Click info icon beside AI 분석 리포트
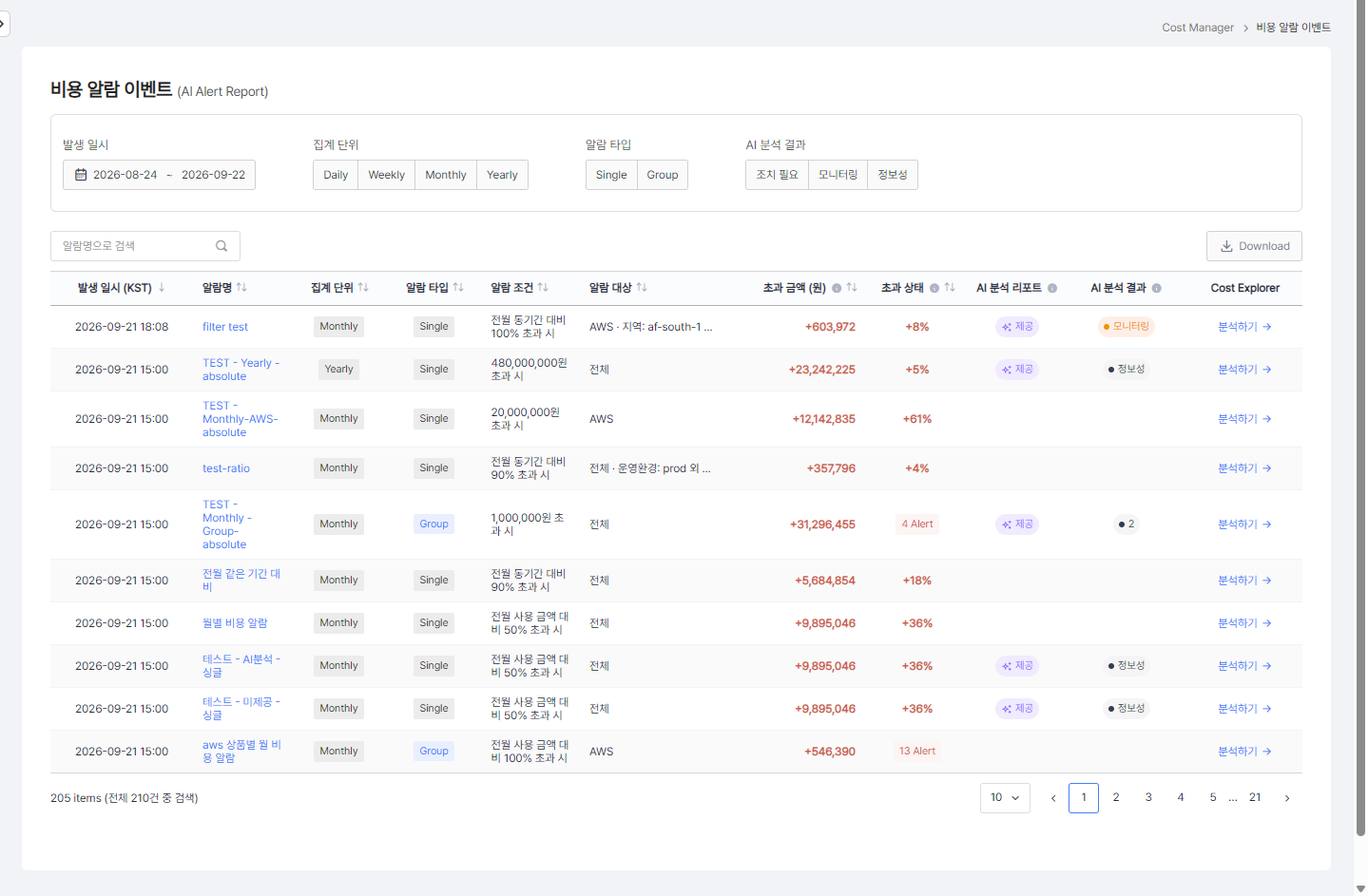Image resolution: width=1368 pixels, height=896 pixels. tap(1052, 288)
